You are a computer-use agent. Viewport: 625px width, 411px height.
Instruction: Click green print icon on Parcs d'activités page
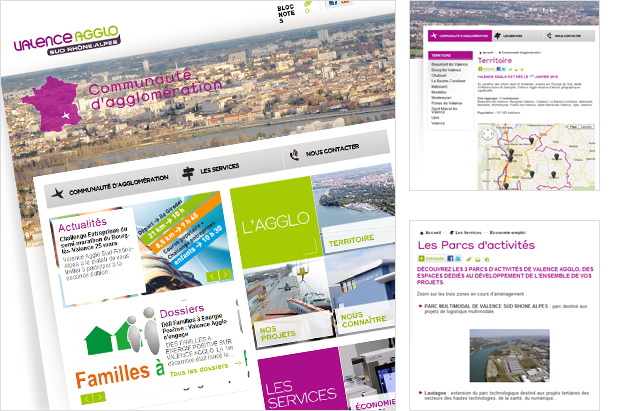pos(478,259)
